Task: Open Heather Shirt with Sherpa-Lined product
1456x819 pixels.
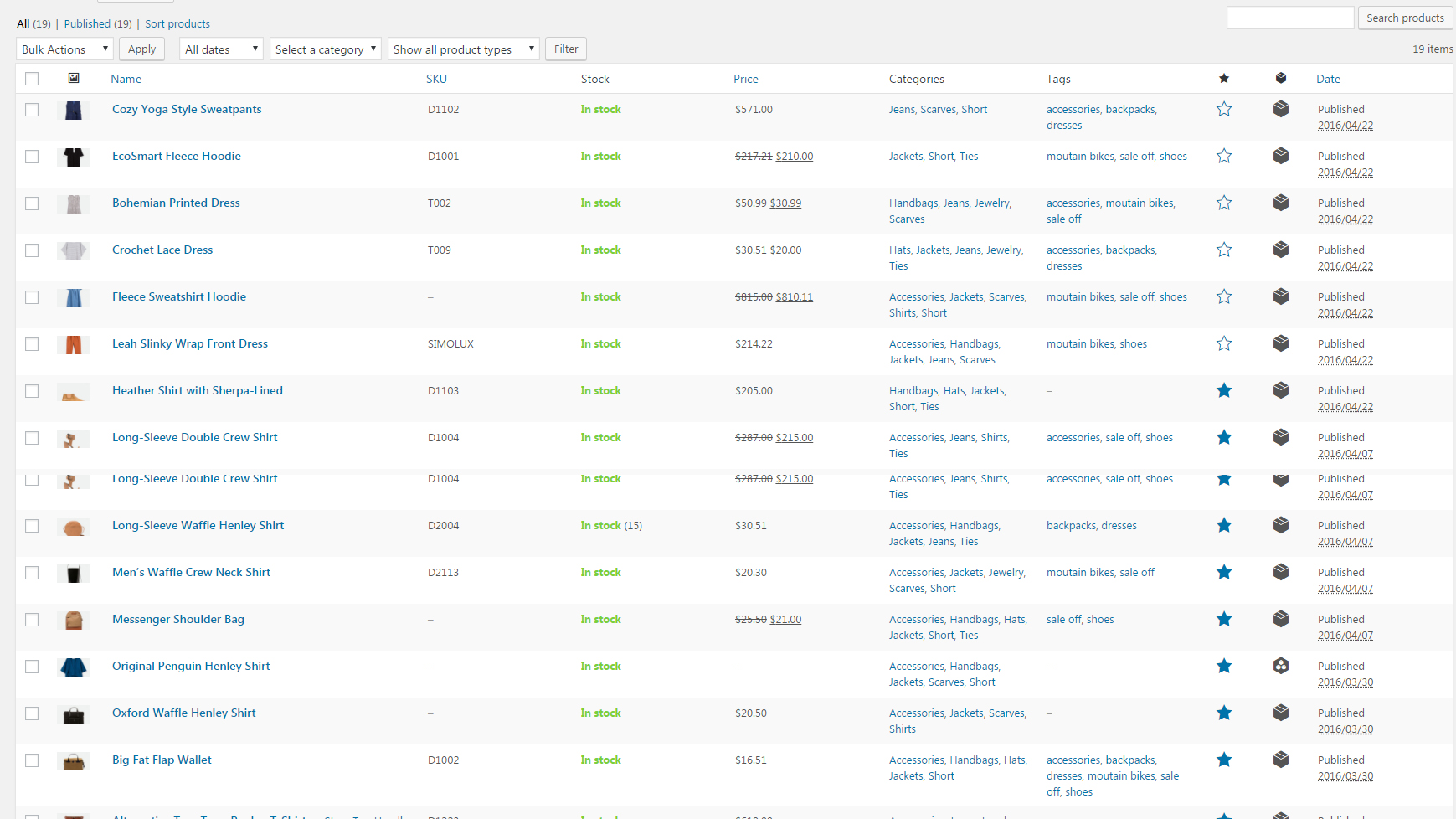Action: click(x=198, y=390)
